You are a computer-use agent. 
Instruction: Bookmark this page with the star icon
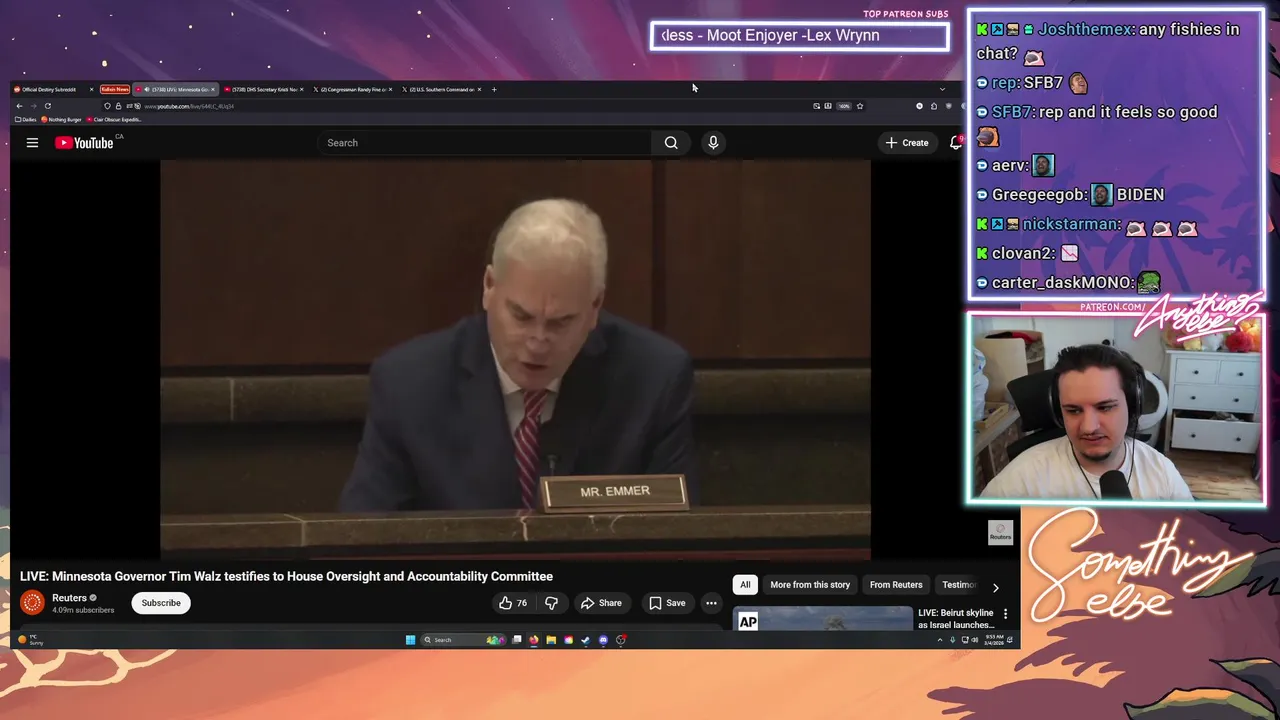[859, 106]
